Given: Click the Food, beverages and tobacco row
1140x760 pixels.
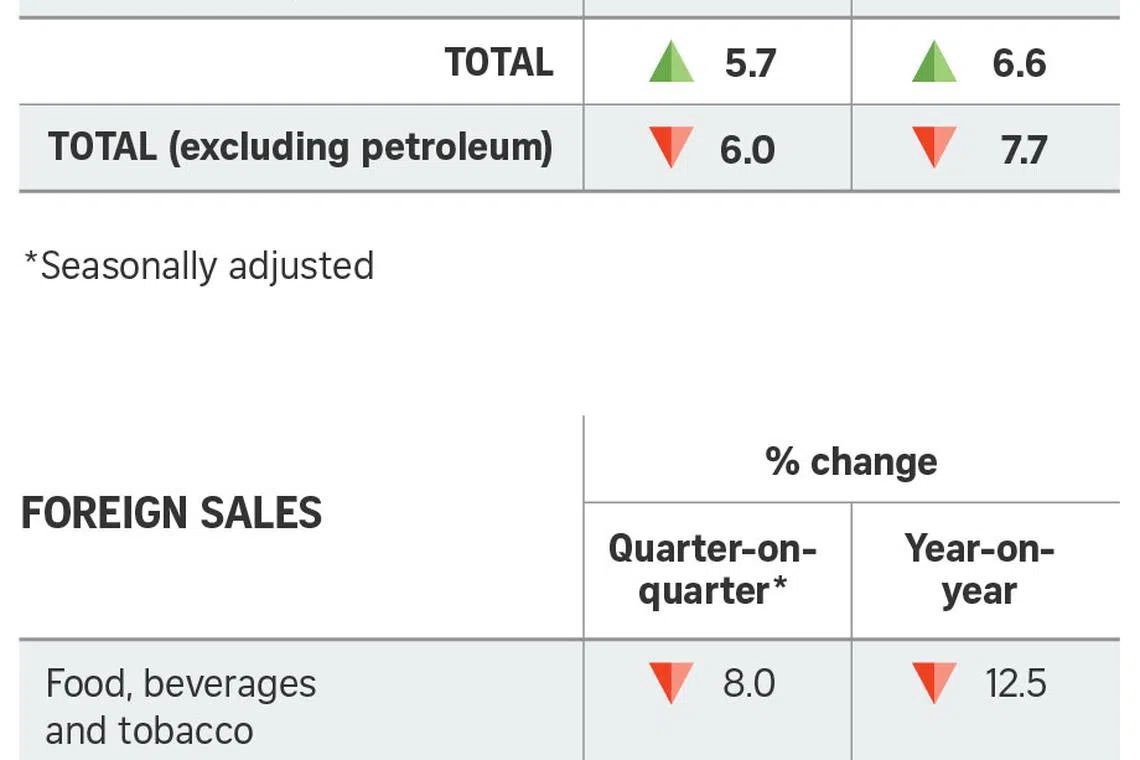Looking at the screenshot, I should [181, 707].
